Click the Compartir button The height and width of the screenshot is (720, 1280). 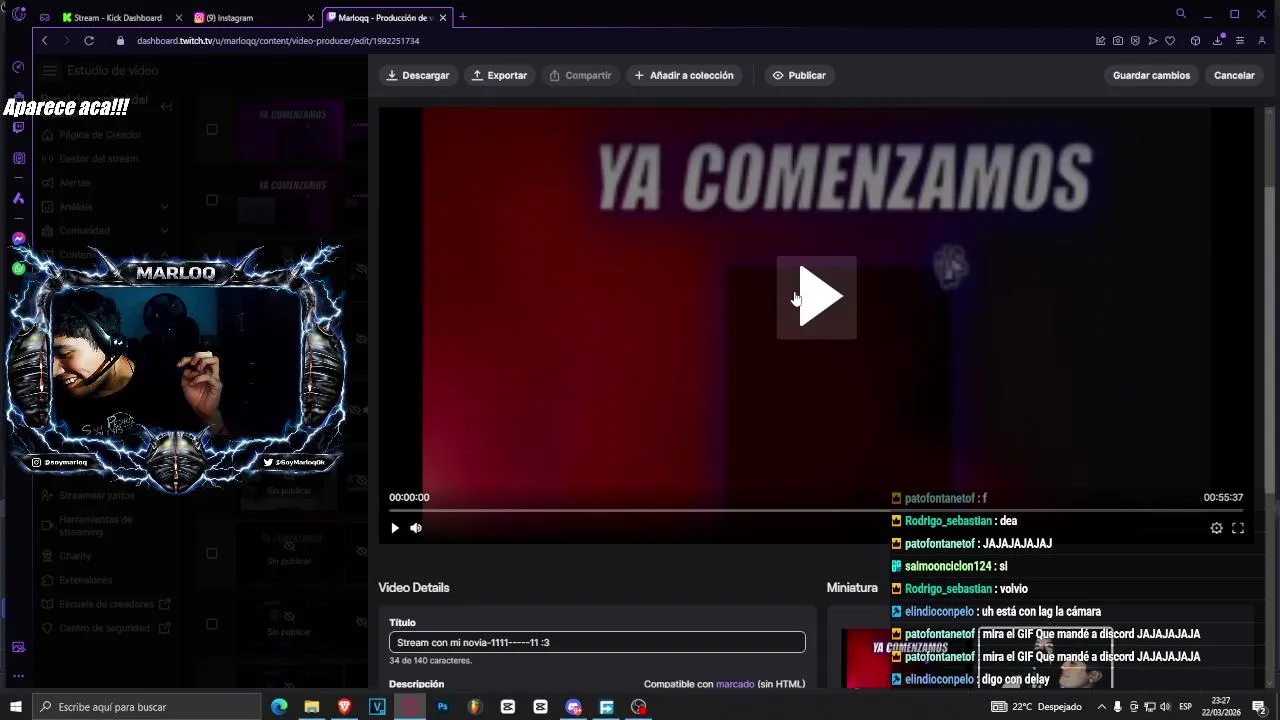click(580, 75)
